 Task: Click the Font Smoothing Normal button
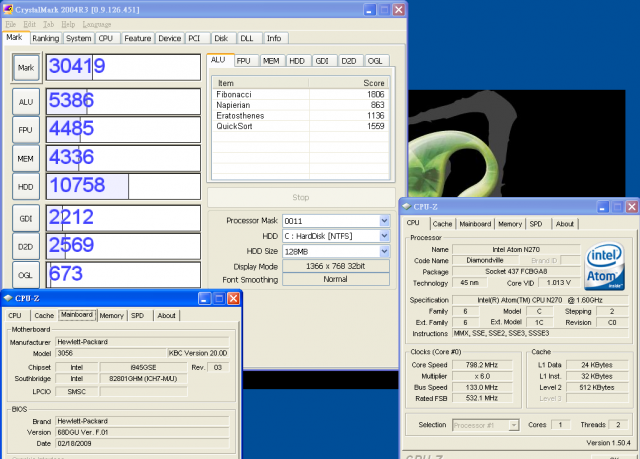[x=336, y=279]
